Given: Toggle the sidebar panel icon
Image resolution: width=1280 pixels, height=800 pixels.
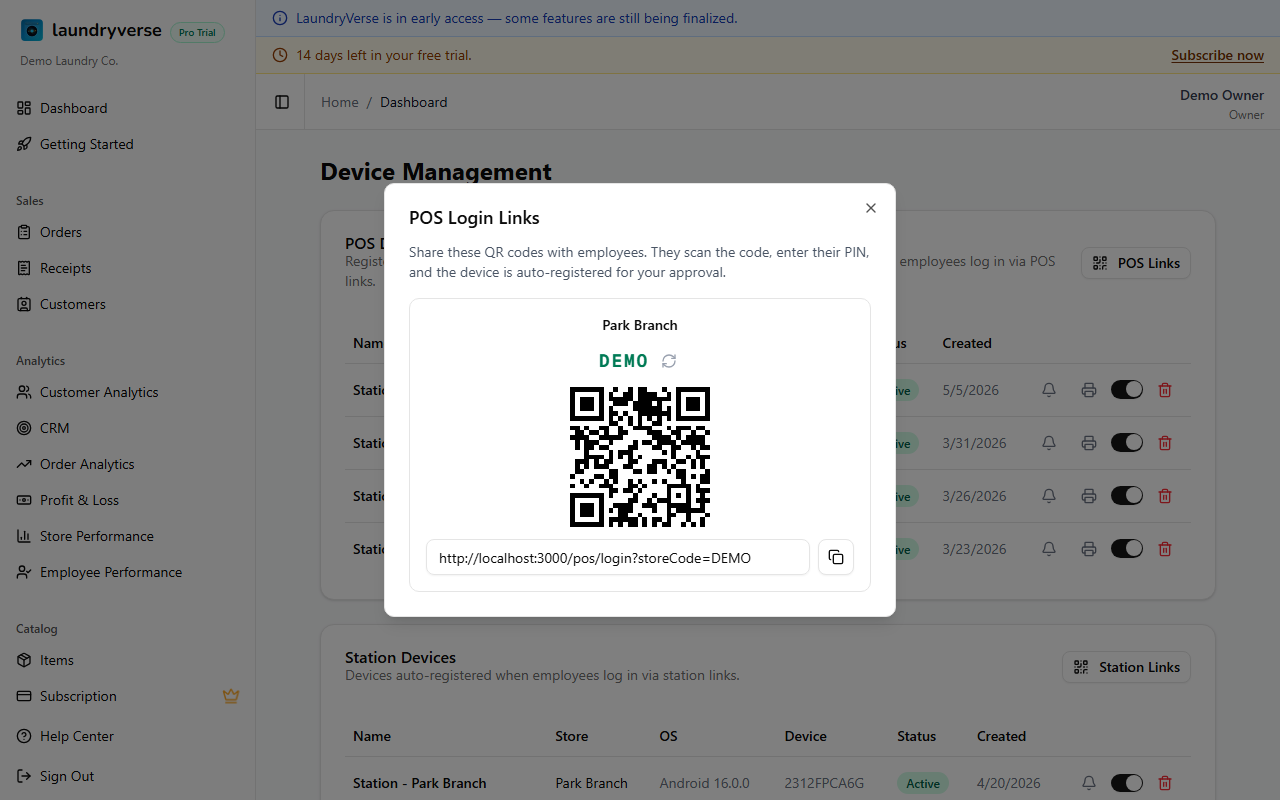Looking at the screenshot, I should coord(282,102).
